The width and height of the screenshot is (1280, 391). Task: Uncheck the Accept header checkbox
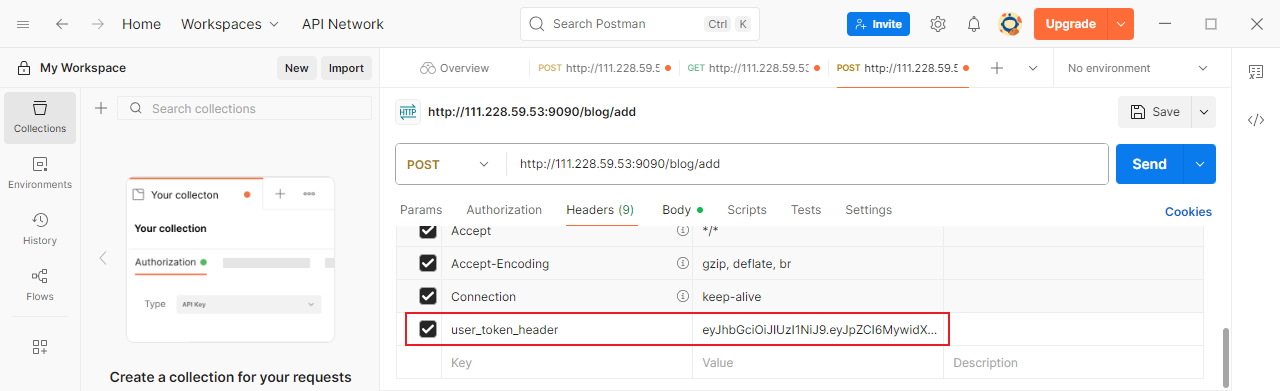(x=428, y=231)
